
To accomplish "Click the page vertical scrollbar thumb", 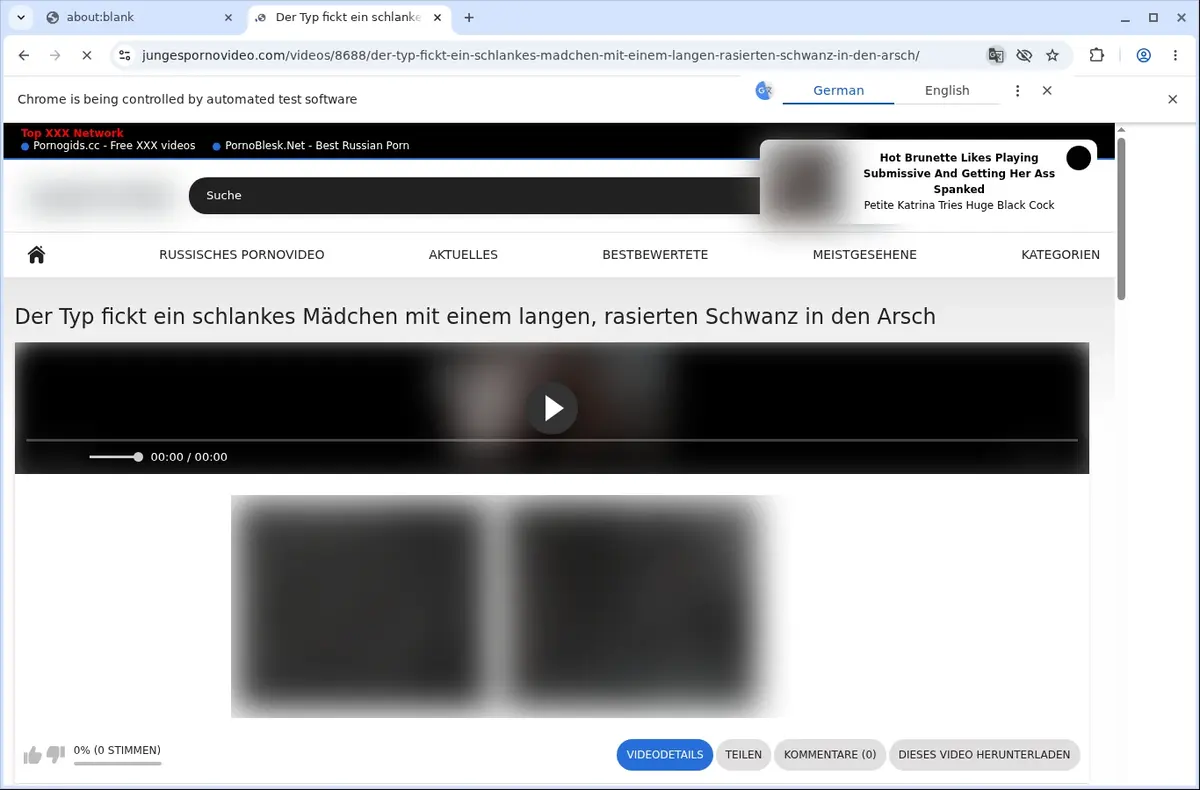I will click(x=1121, y=218).
